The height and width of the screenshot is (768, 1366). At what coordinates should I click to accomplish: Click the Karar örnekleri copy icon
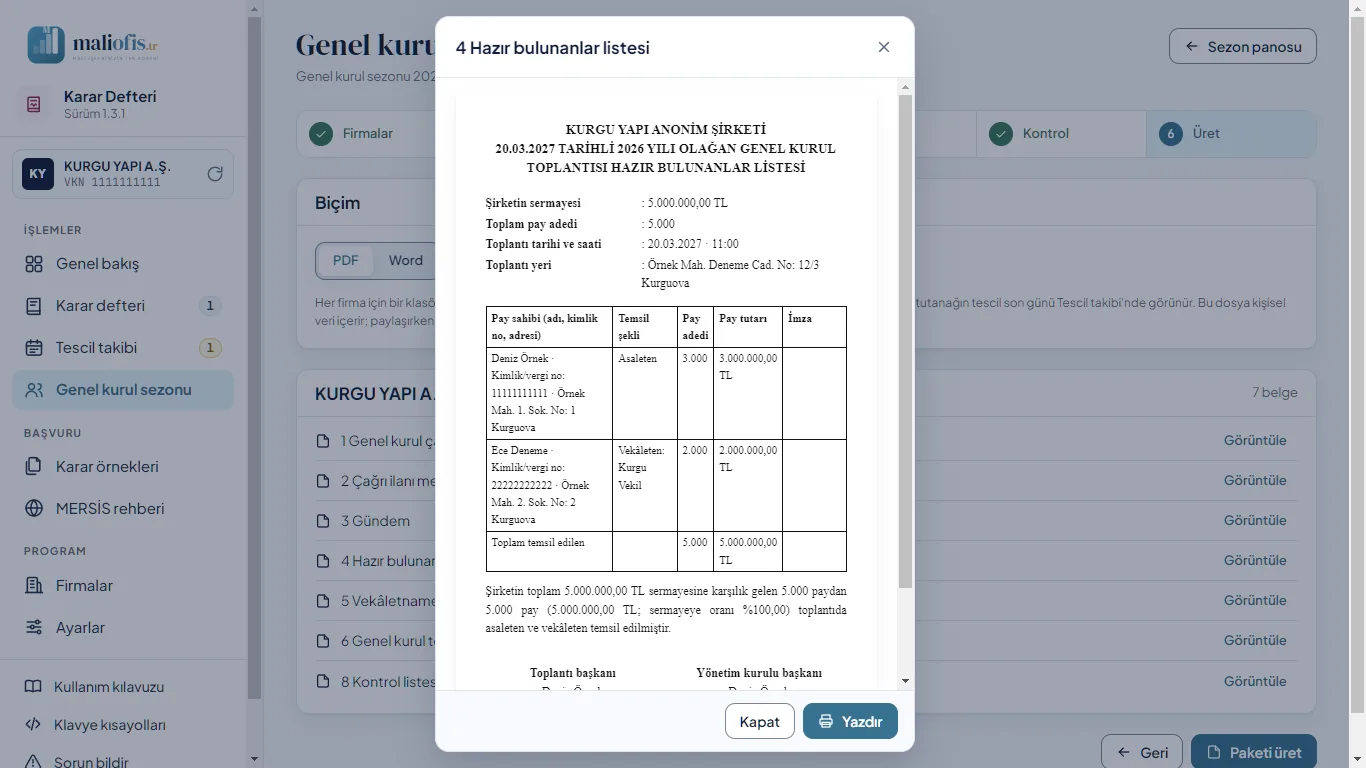coord(34,466)
